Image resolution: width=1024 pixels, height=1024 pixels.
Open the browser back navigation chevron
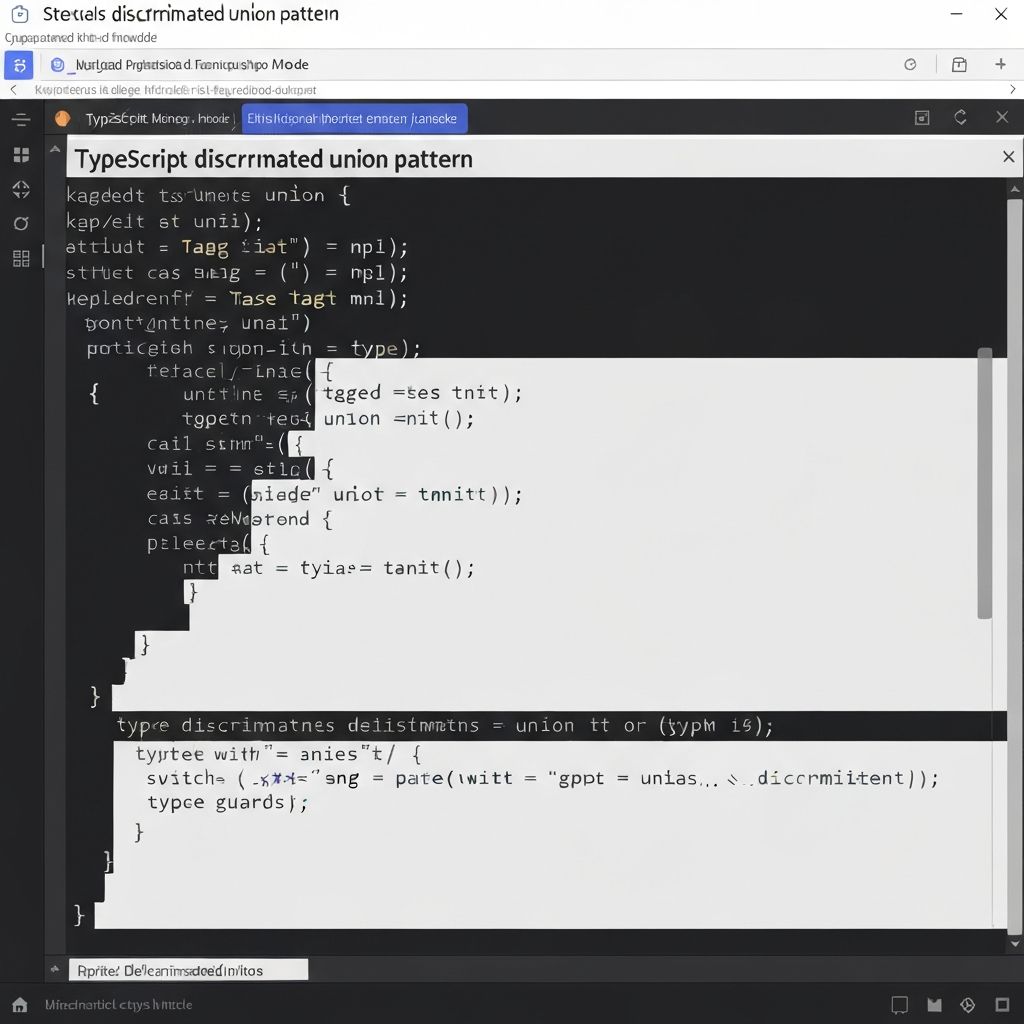coord(12,89)
